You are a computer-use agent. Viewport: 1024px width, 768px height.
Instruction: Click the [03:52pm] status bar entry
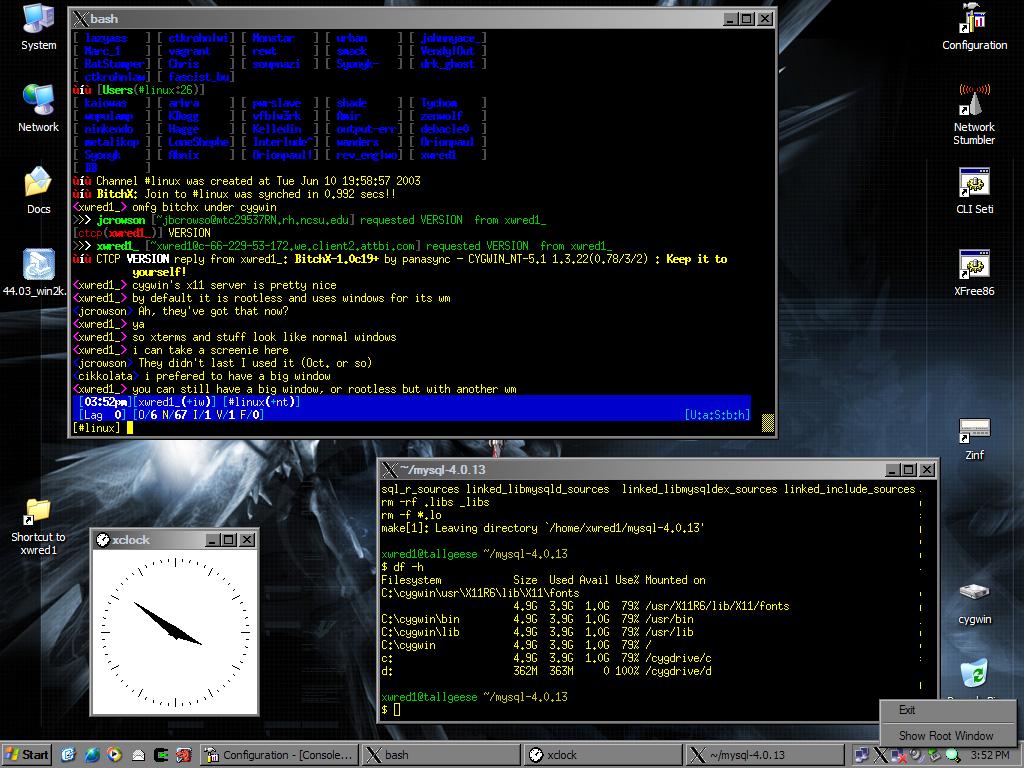105,402
